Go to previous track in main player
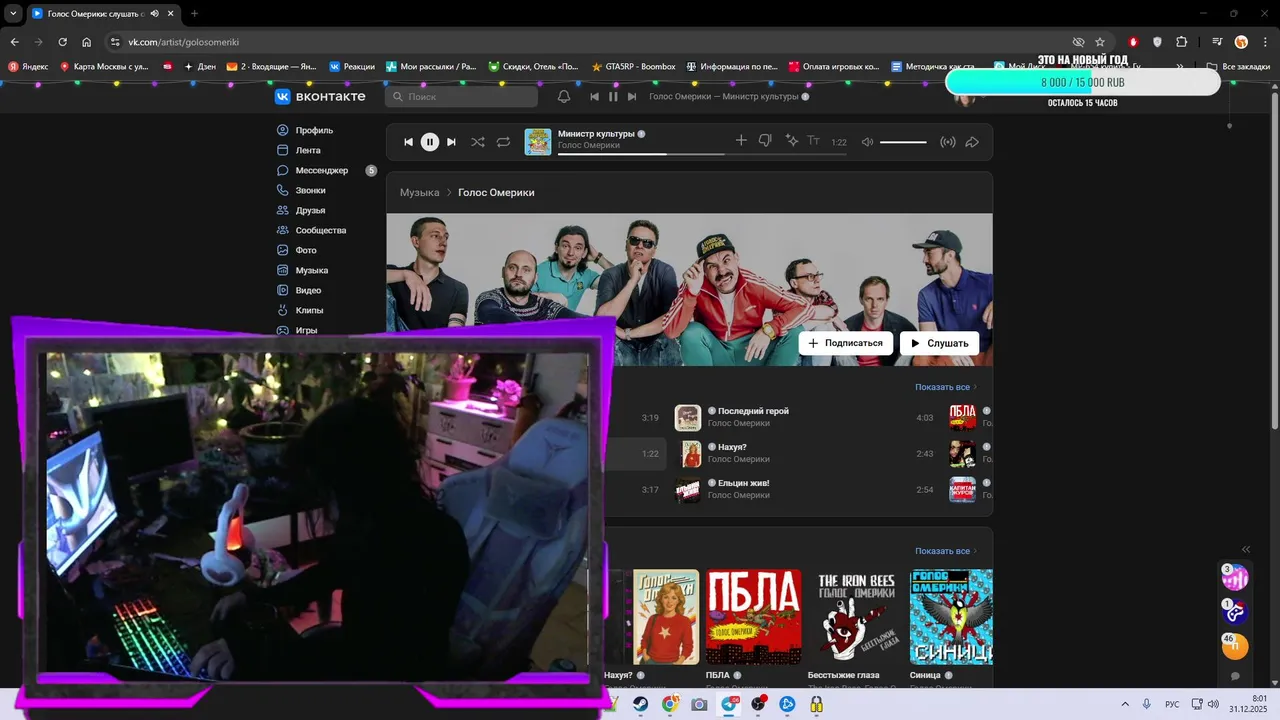 pos(408,142)
